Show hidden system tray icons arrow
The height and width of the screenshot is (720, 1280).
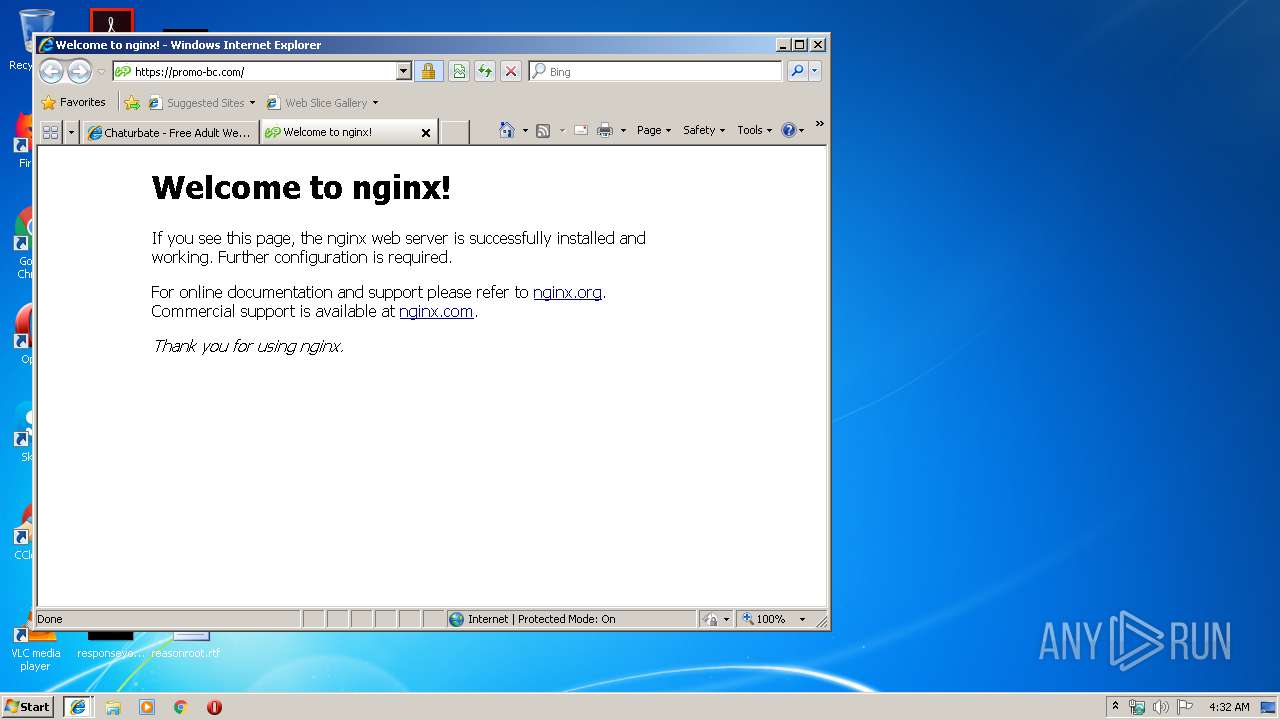[x=1116, y=706]
